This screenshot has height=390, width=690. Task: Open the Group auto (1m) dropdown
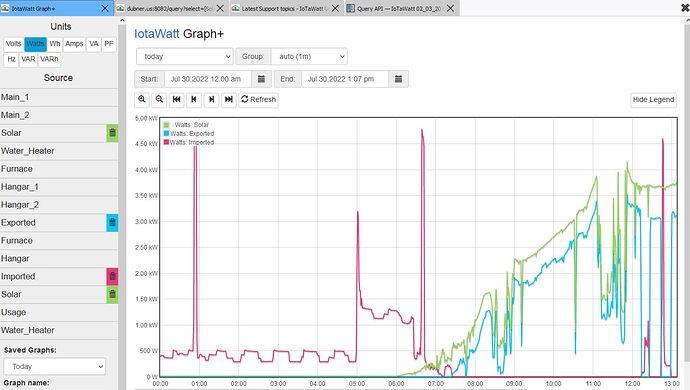309,56
